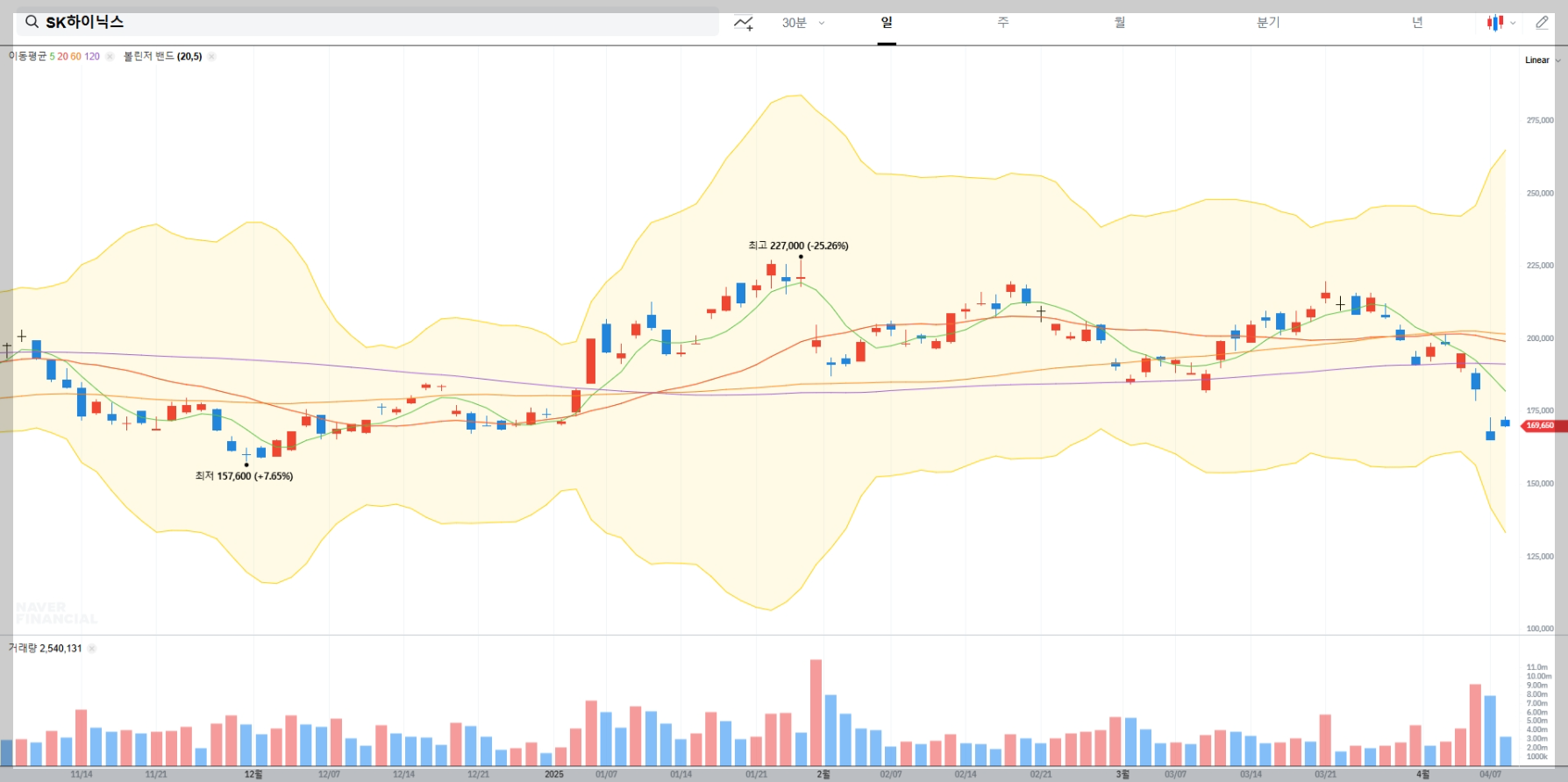Click the 200,000 price axis label
Viewport: 1568px width, 782px height.
[1540, 338]
